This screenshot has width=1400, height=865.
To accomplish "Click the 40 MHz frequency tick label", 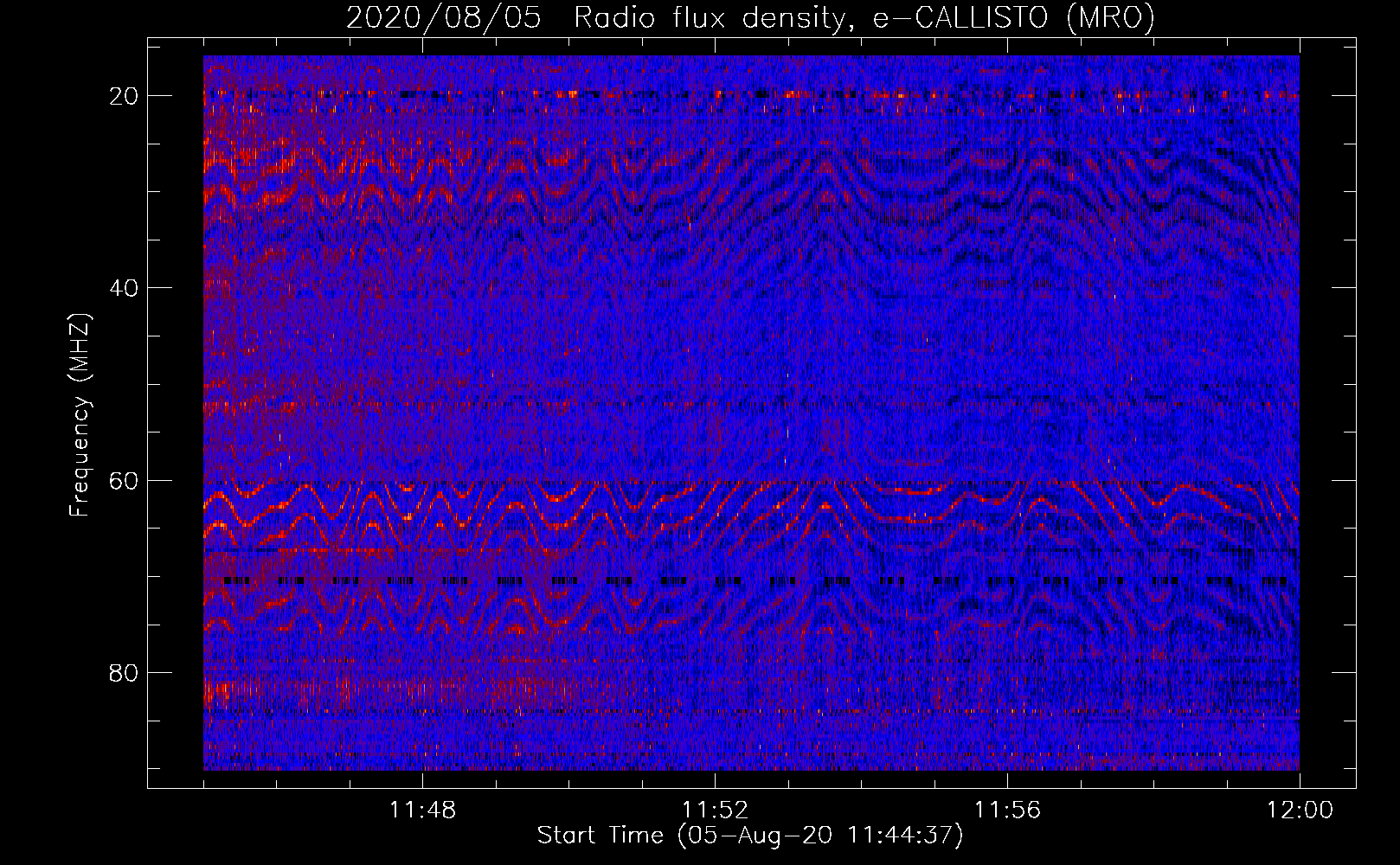I will click(125, 288).
